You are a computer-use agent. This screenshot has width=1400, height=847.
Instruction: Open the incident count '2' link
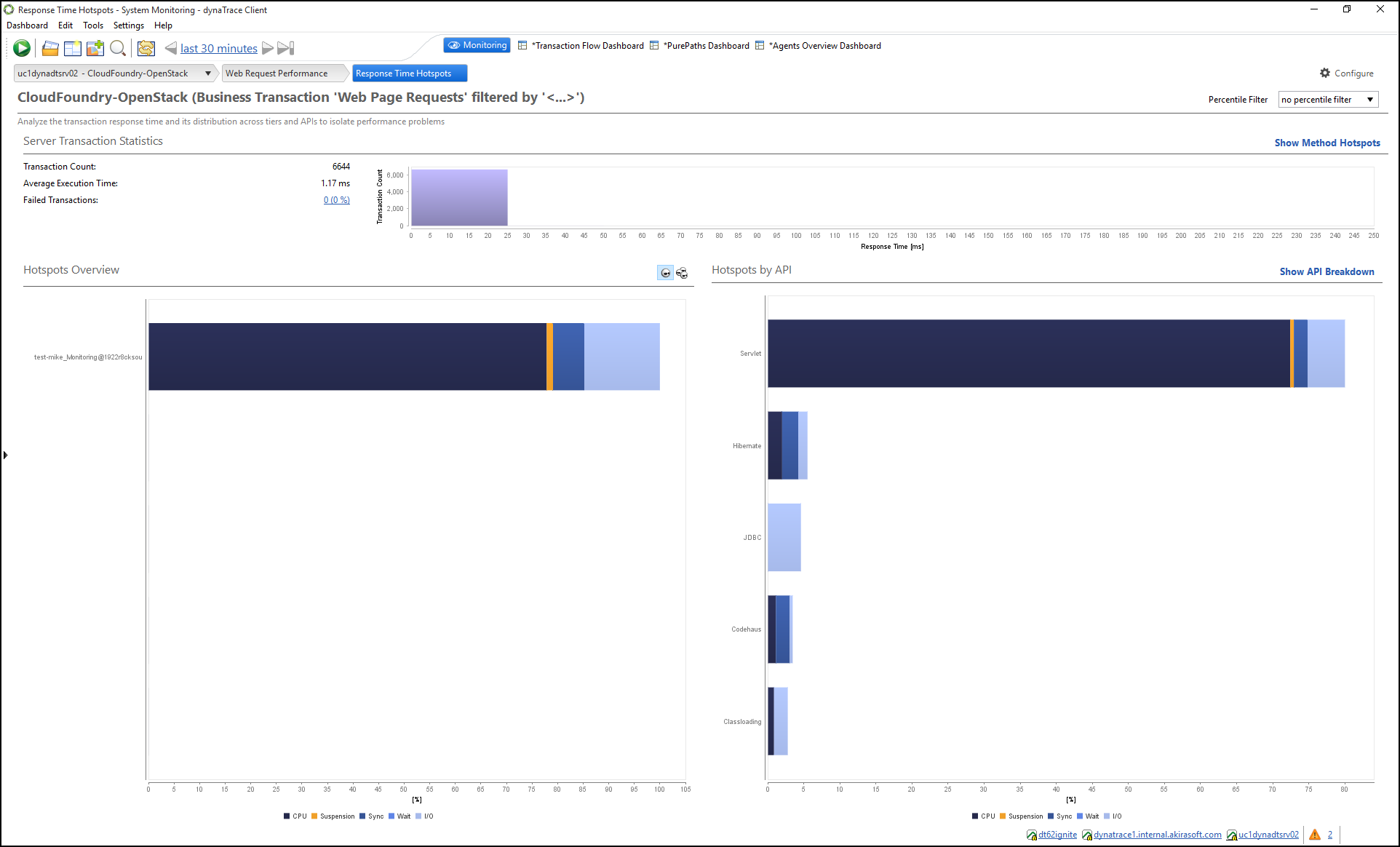[1330, 835]
